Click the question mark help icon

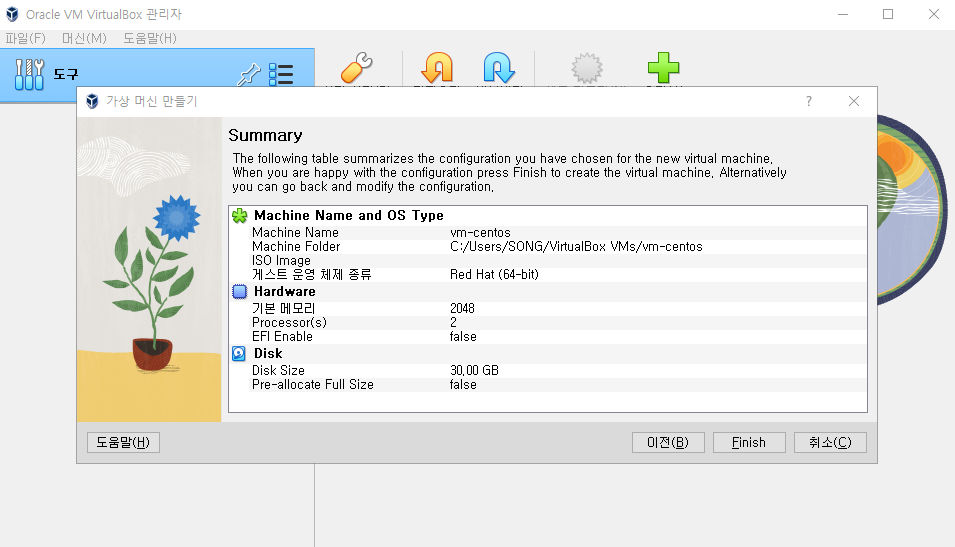(809, 101)
